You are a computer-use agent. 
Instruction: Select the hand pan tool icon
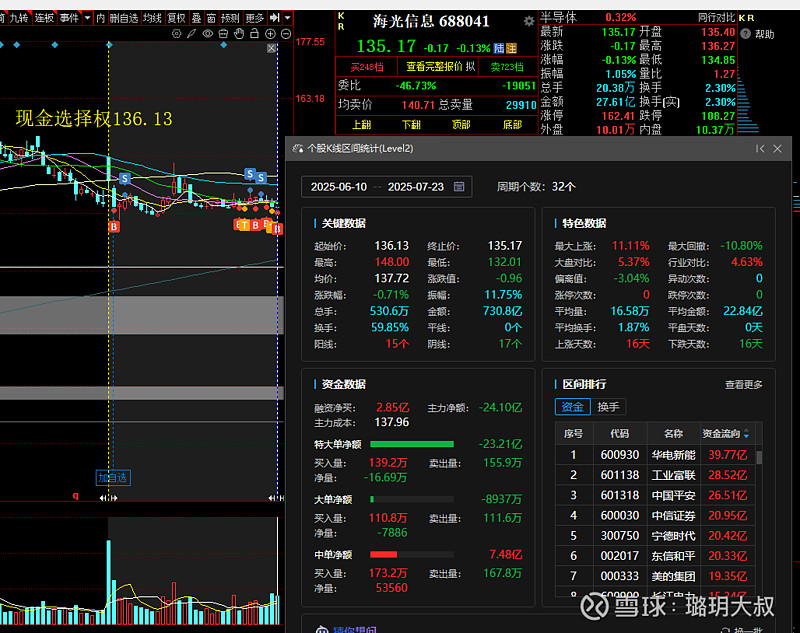[x=239, y=34]
